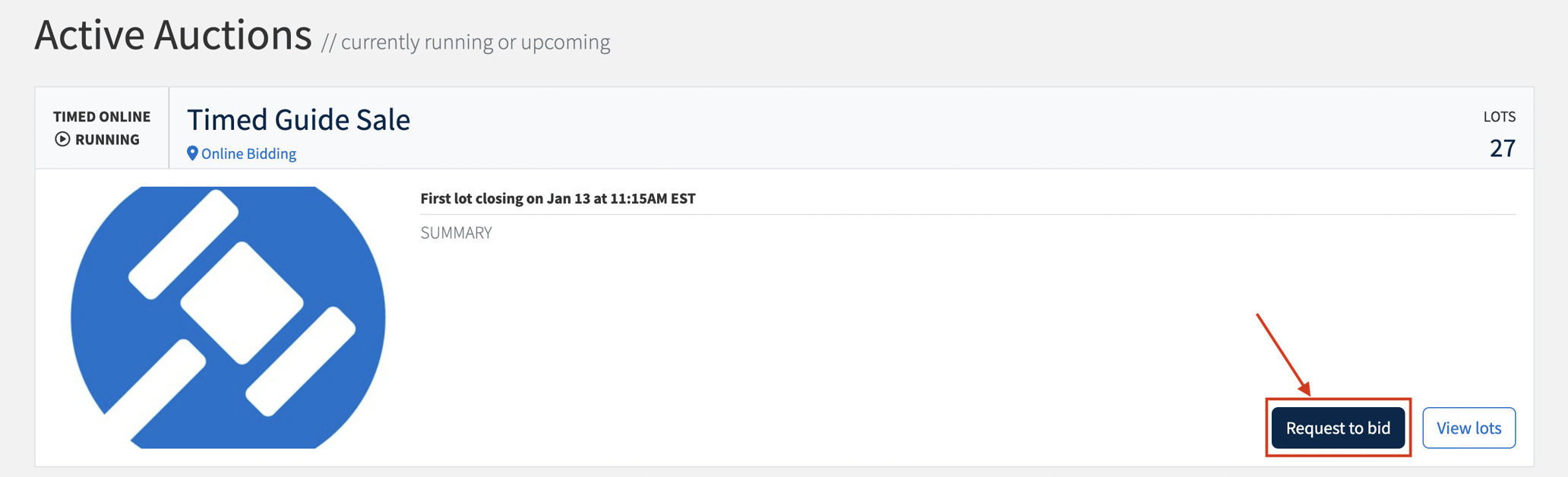Click the LOTS label
Viewport: 1568px width, 477px height.
(x=1499, y=116)
